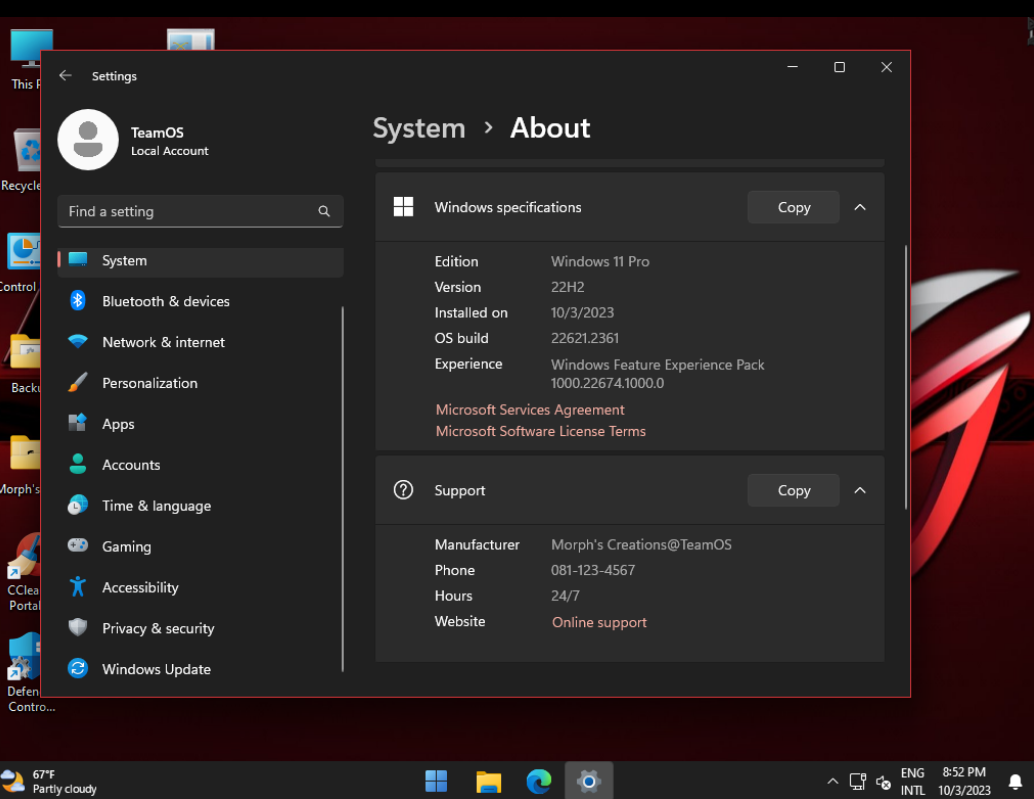Open Time & language settings

(200, 506)
